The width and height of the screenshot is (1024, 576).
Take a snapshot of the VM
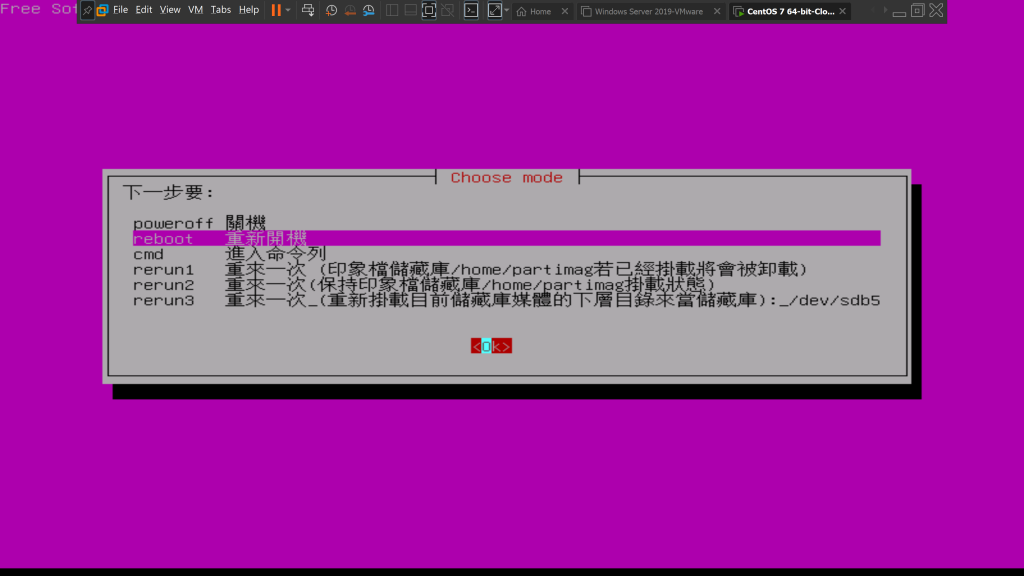coord(331,10)
